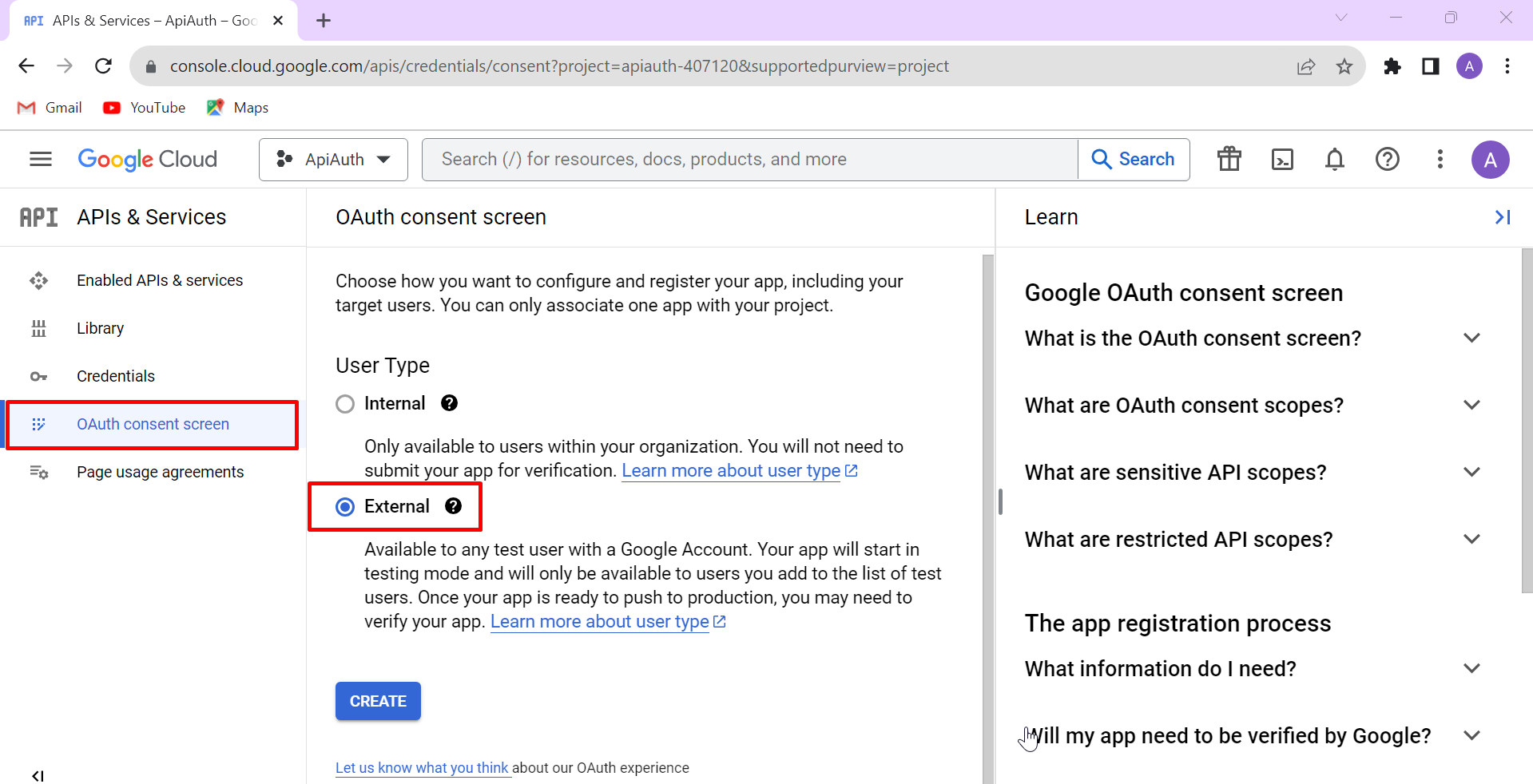Viewport: 1533px width, 784px height.
Task: Go to Enabled APIs & services
Action: [160, 280]
